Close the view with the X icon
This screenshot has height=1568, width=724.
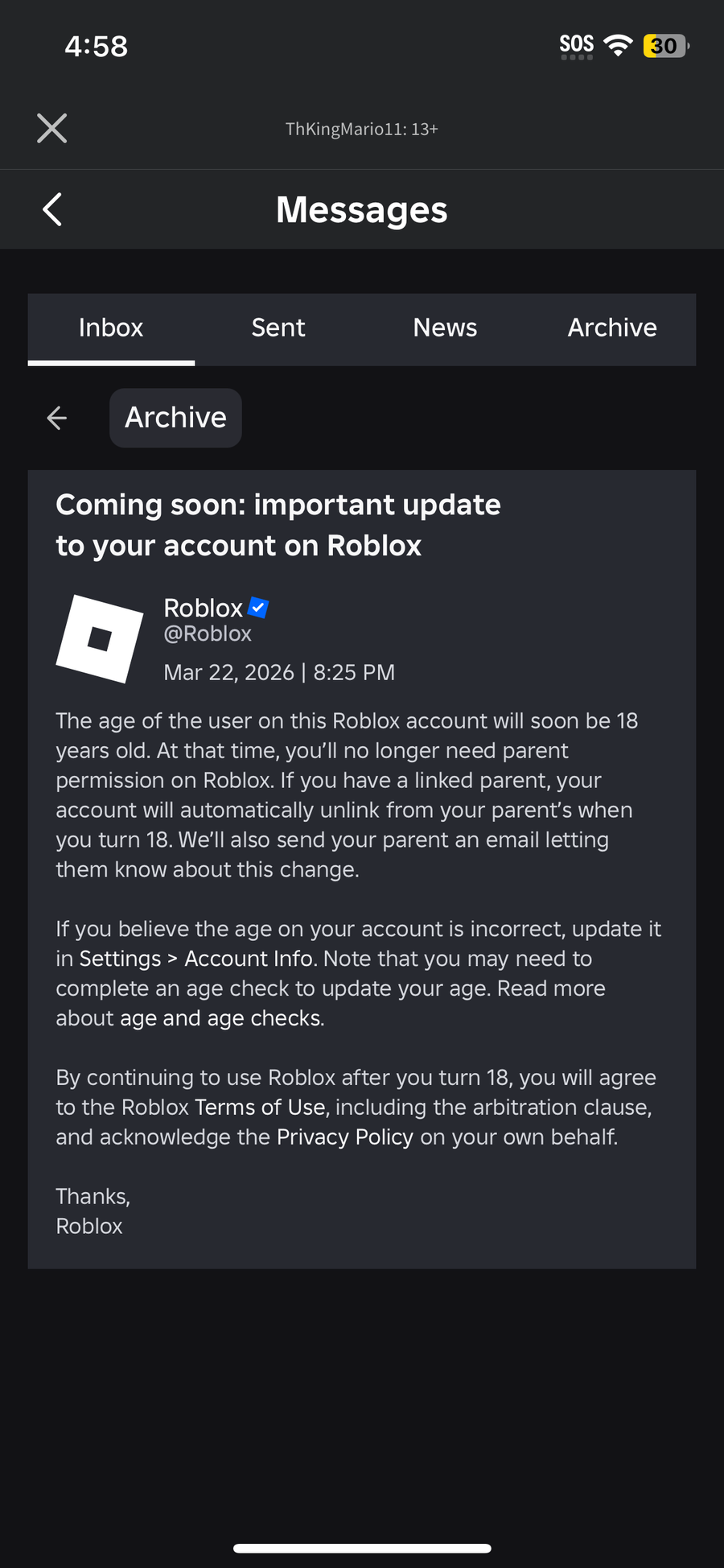point(52,128)
